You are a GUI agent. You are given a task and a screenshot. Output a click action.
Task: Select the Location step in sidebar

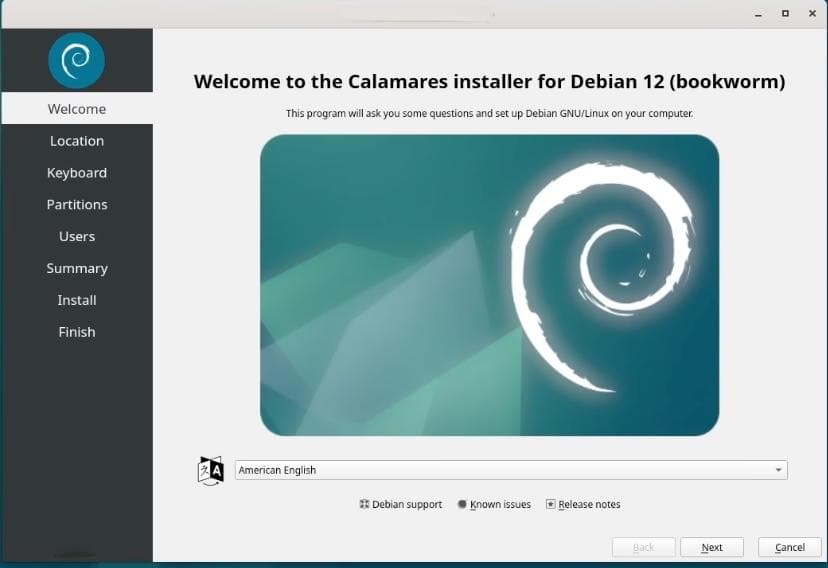point(77,141)
